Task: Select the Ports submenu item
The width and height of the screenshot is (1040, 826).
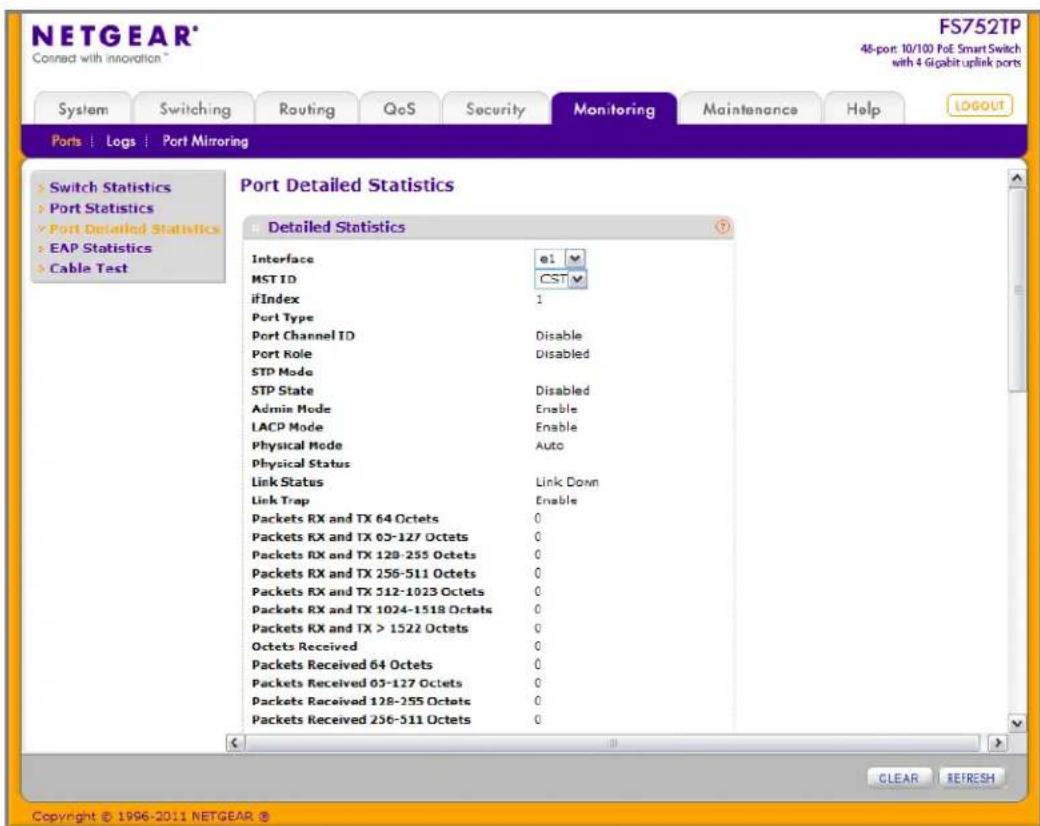Action: pos(66,141)
